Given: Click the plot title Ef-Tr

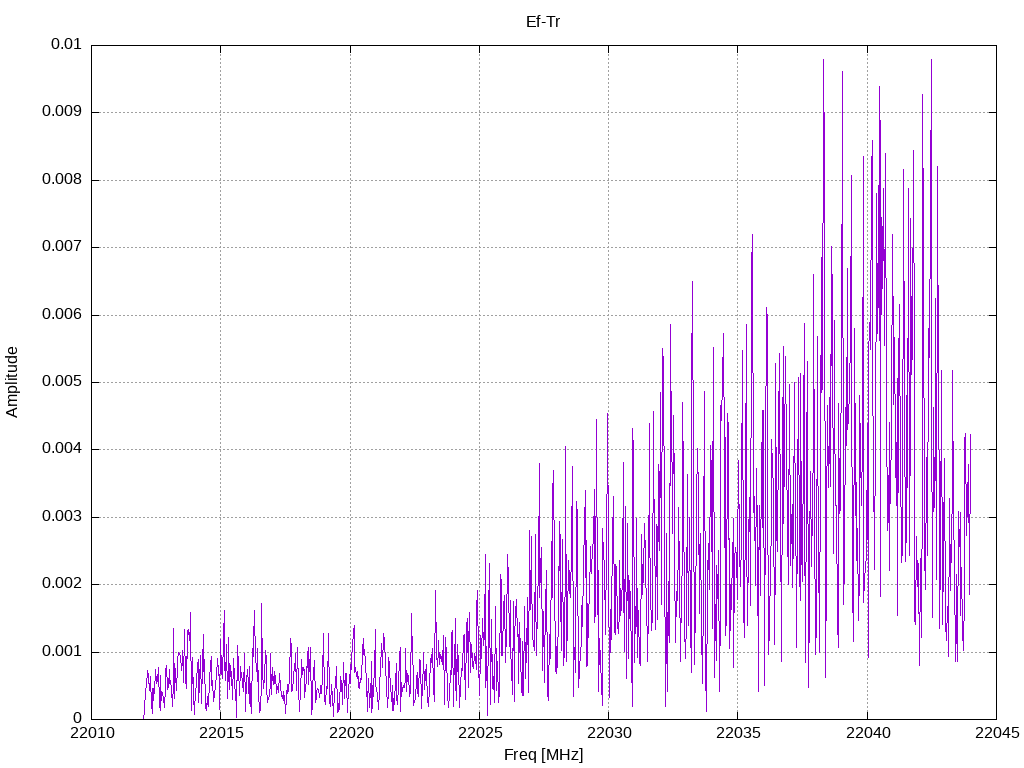Looking at the screenshot, I should [543, 22].
